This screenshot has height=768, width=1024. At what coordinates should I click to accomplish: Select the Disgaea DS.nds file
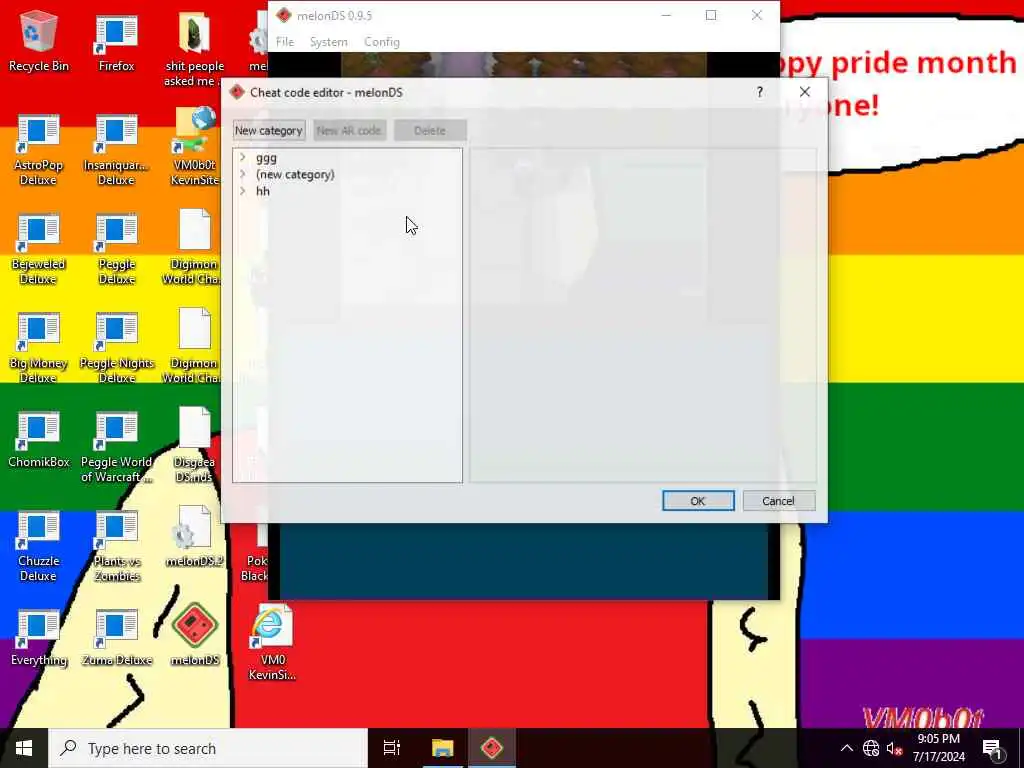pos(195,445)
